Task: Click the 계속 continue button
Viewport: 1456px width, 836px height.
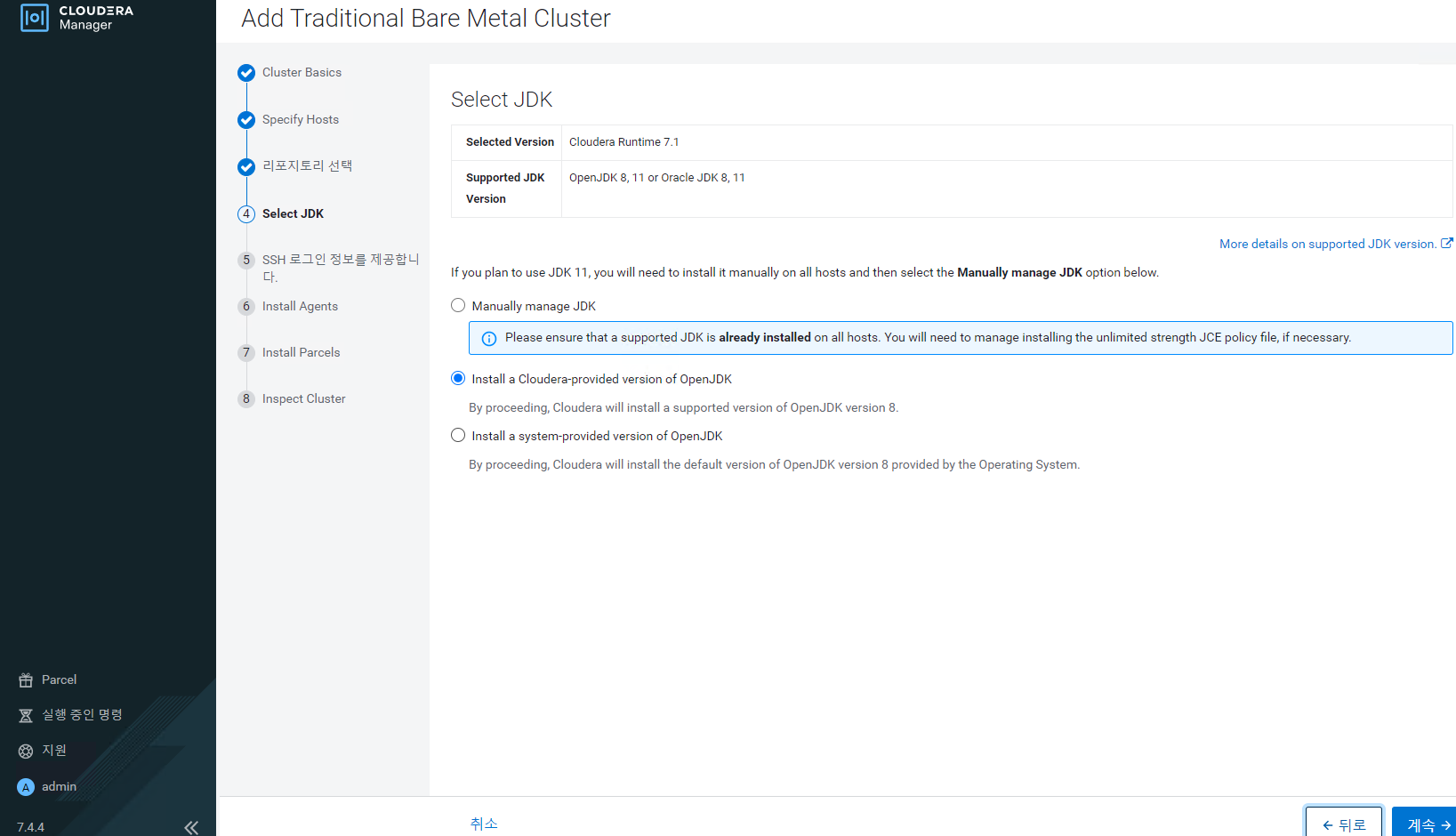Action: pos(1424,823)
